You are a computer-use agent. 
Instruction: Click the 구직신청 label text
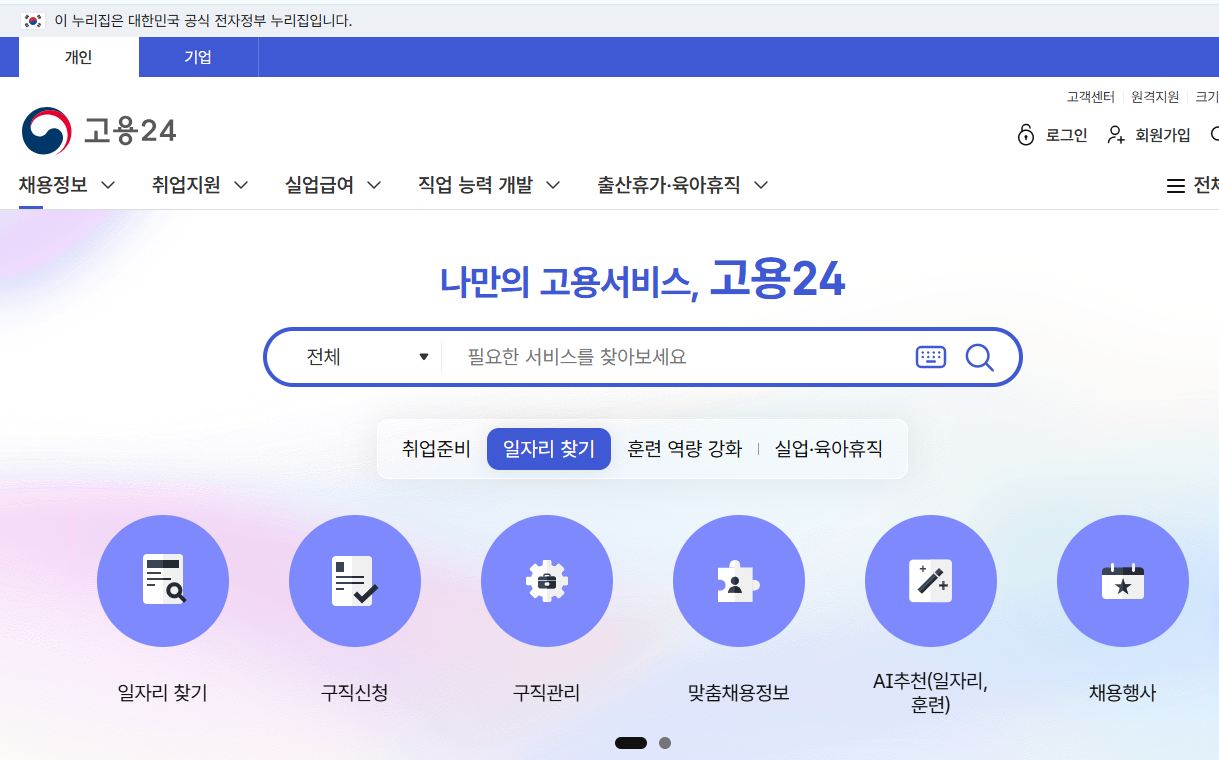click(x=354, y=692)
